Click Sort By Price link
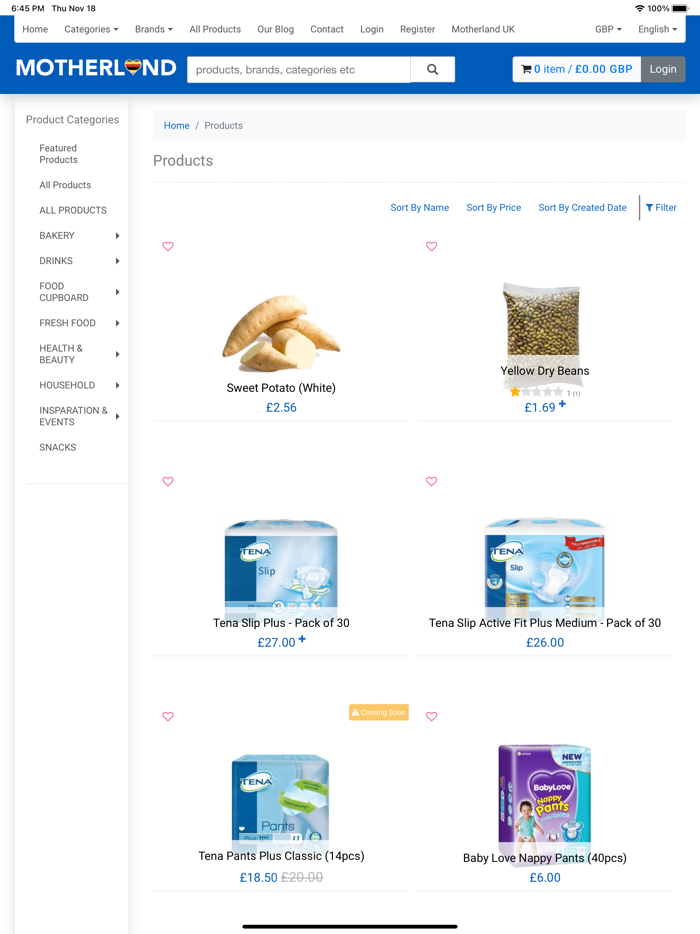This screenshot has height=934, width=700. [x=494, y=208]
